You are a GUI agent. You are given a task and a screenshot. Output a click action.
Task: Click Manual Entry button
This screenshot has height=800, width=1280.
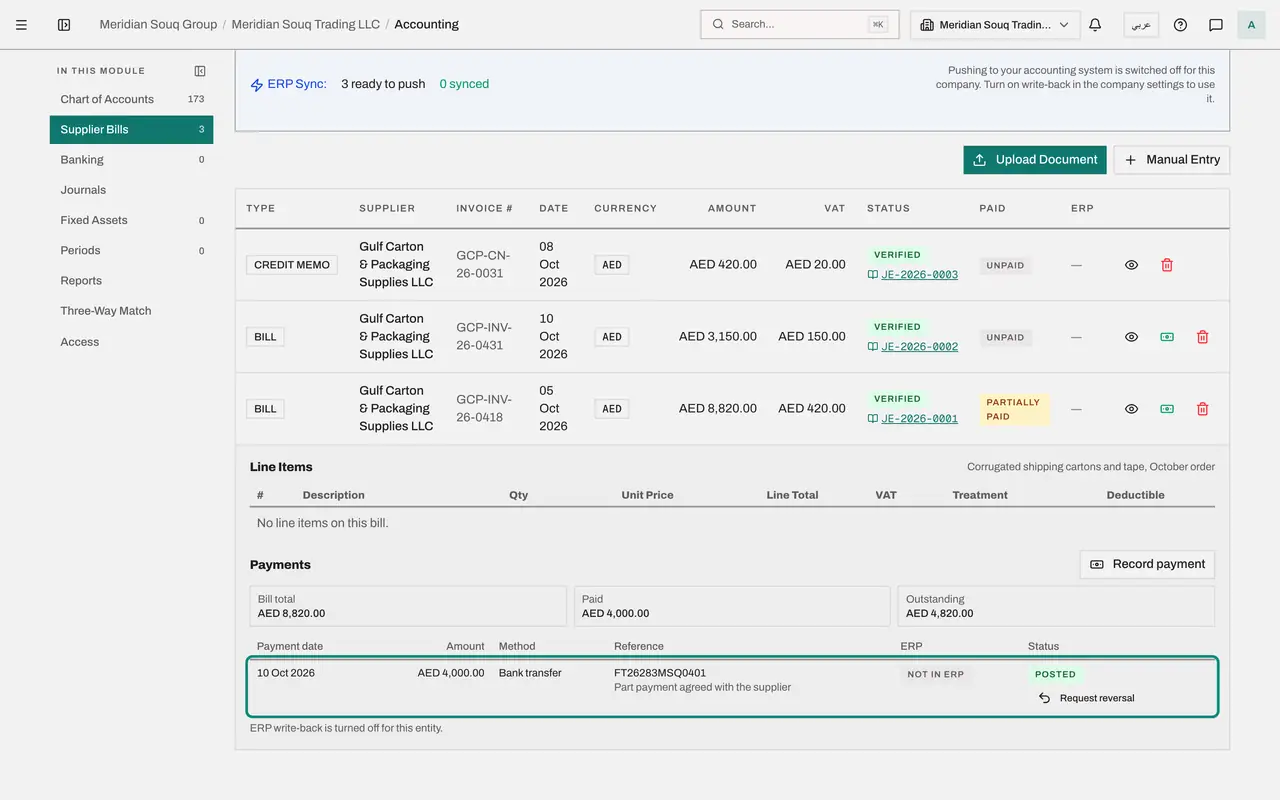tap(1172, 160)
